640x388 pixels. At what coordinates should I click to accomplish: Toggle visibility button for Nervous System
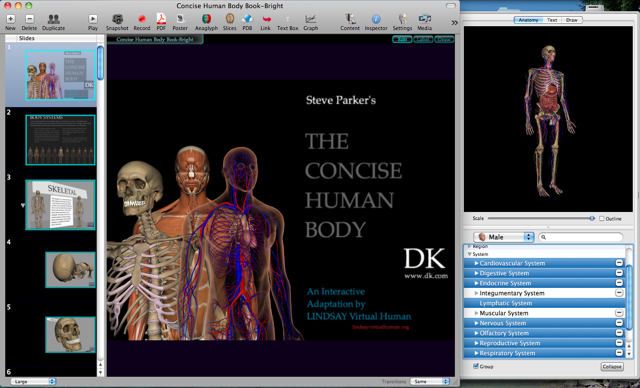tap(619, 323)
